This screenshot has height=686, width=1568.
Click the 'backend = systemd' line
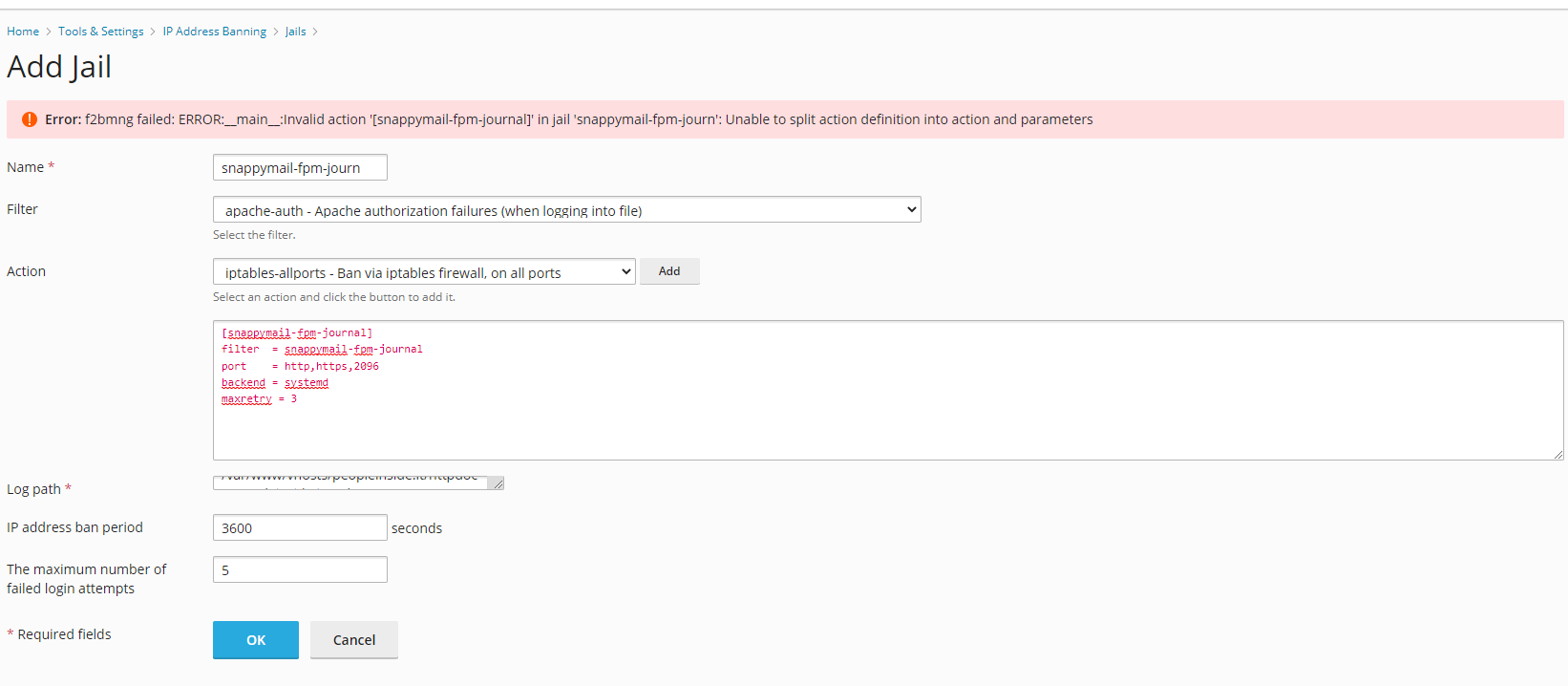(275, 383)
